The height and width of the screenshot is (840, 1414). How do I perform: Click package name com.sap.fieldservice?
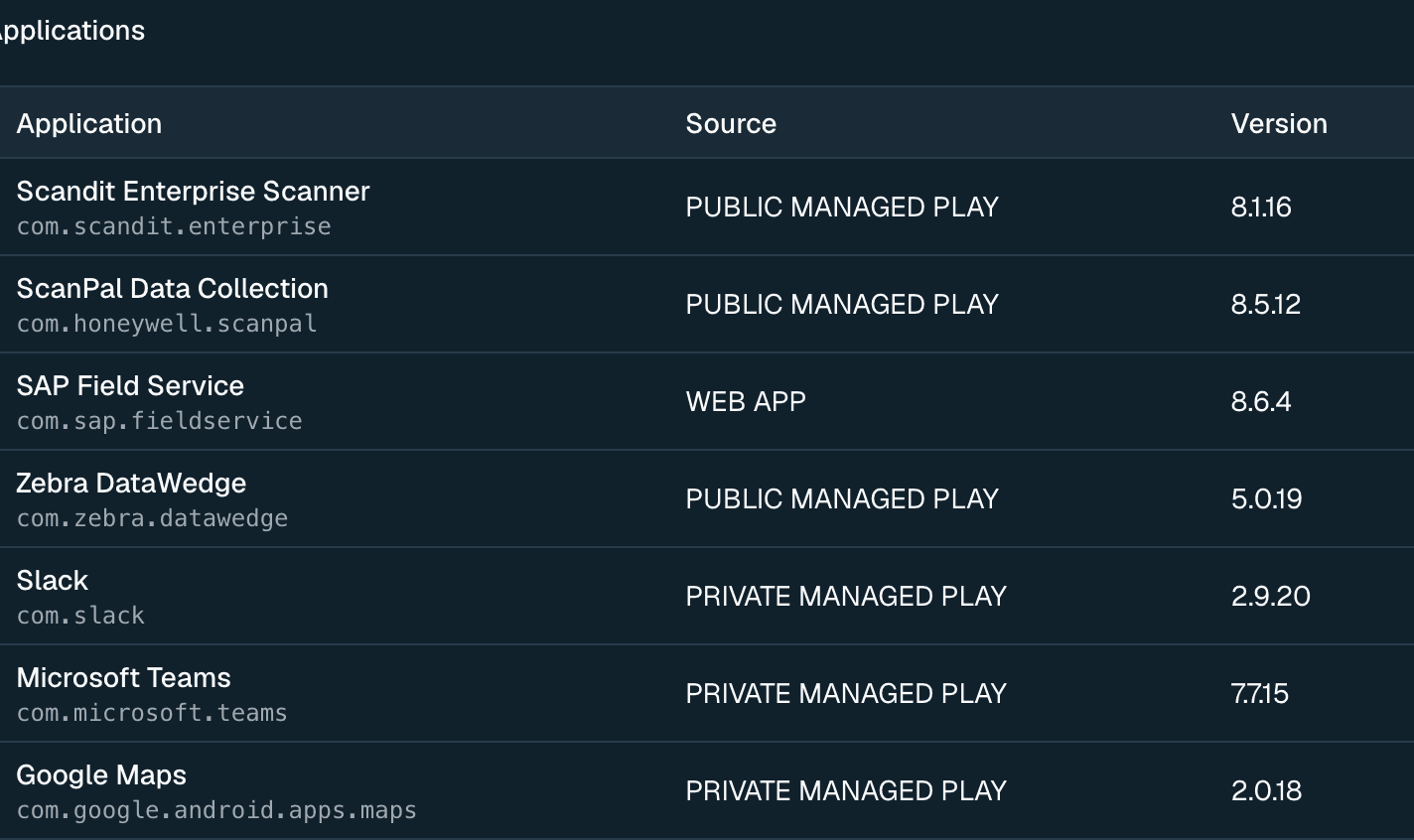(160, 421)
